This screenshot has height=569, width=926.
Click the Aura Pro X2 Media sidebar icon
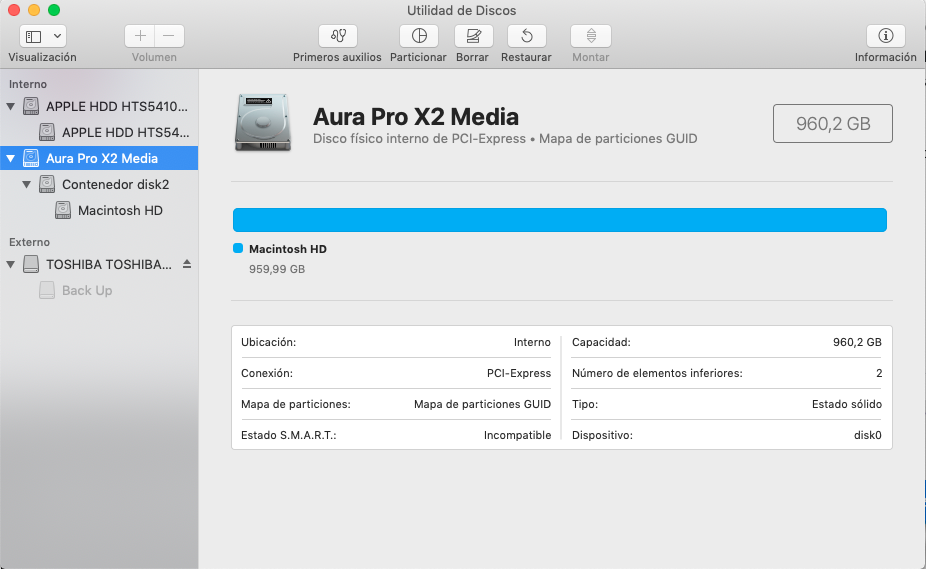click(31, 158)
